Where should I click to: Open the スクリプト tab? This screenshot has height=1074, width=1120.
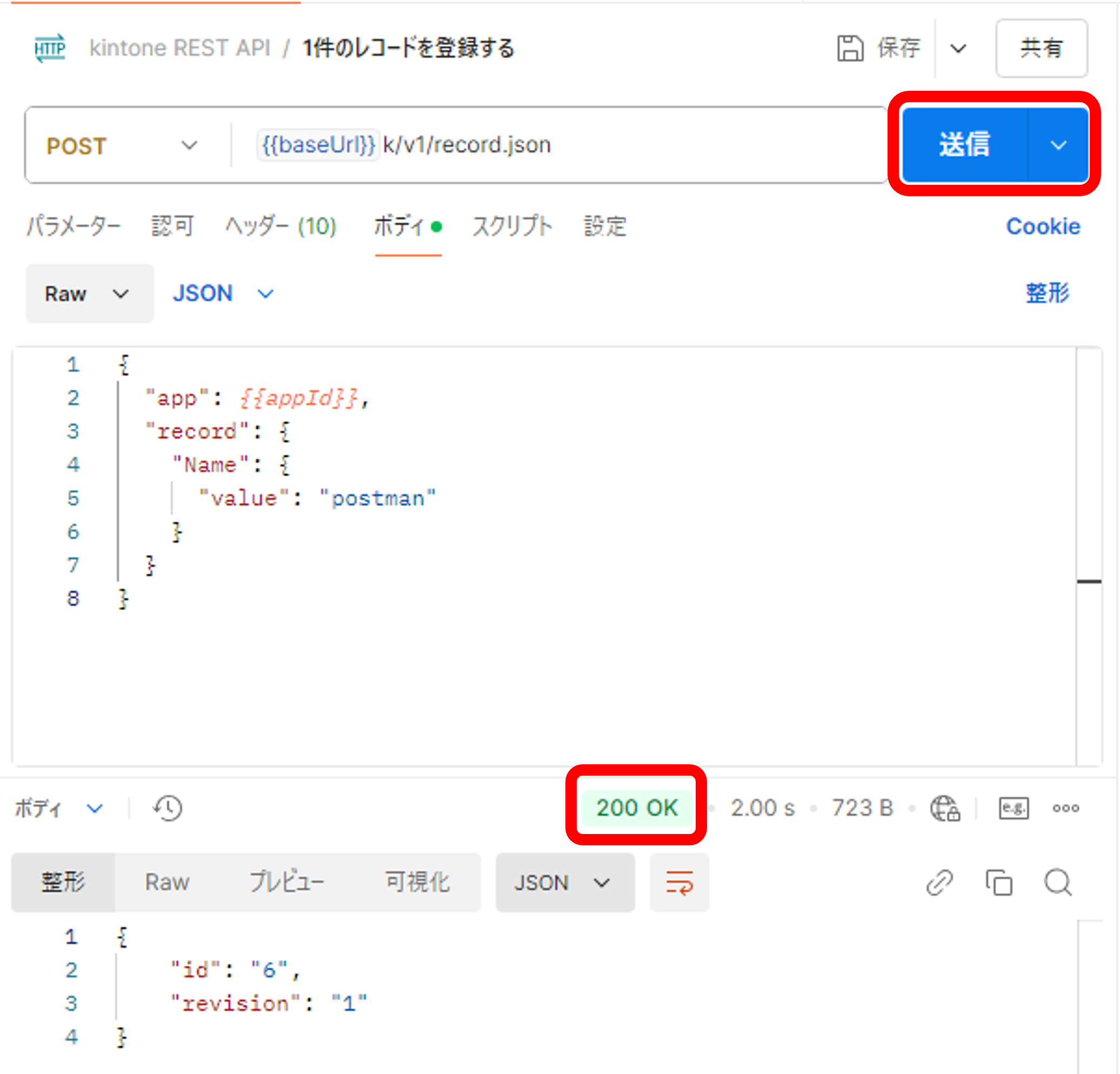coord(512,226)
